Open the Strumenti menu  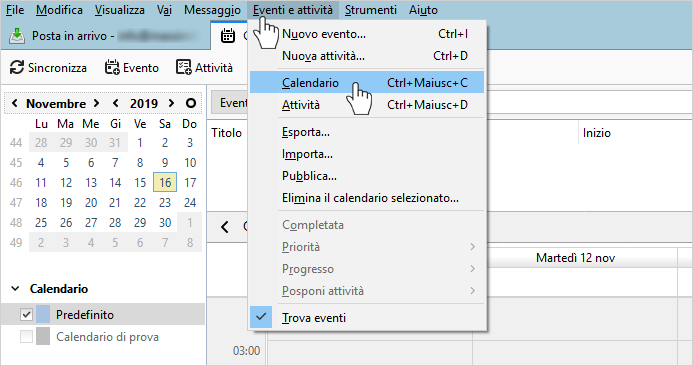click(371, 10)
